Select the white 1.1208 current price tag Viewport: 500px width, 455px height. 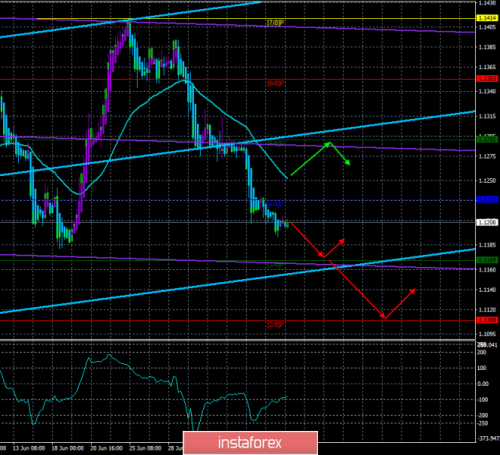487,222
